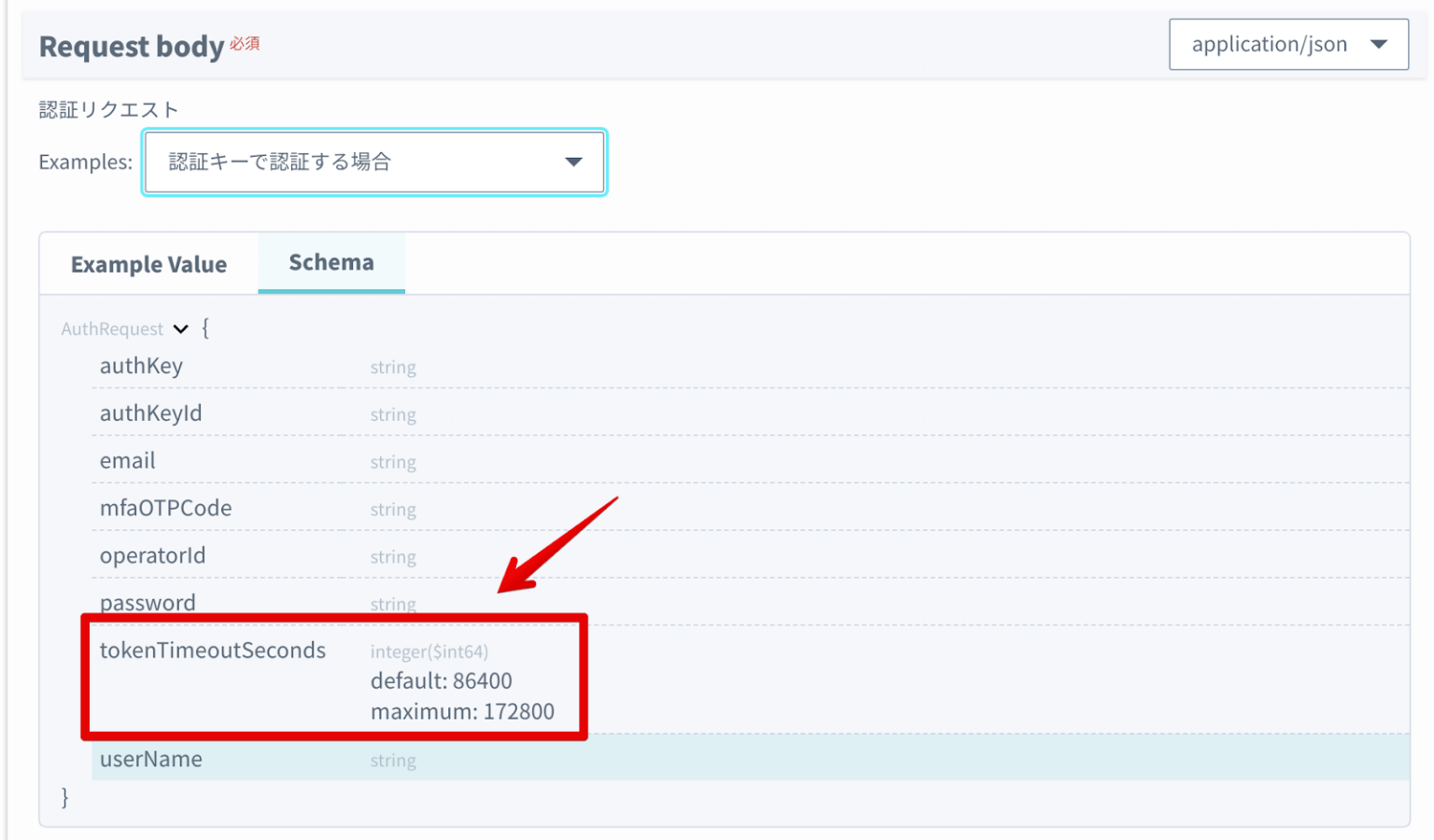Click the operatorId property name
Viewport: 1434px width, 840px height.
[152, 555]
